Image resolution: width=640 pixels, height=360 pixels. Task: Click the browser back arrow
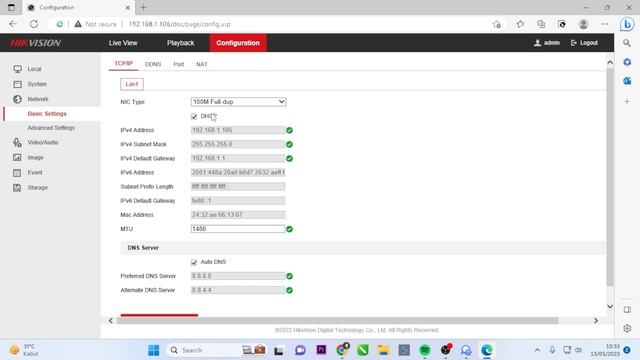(13, 24)
